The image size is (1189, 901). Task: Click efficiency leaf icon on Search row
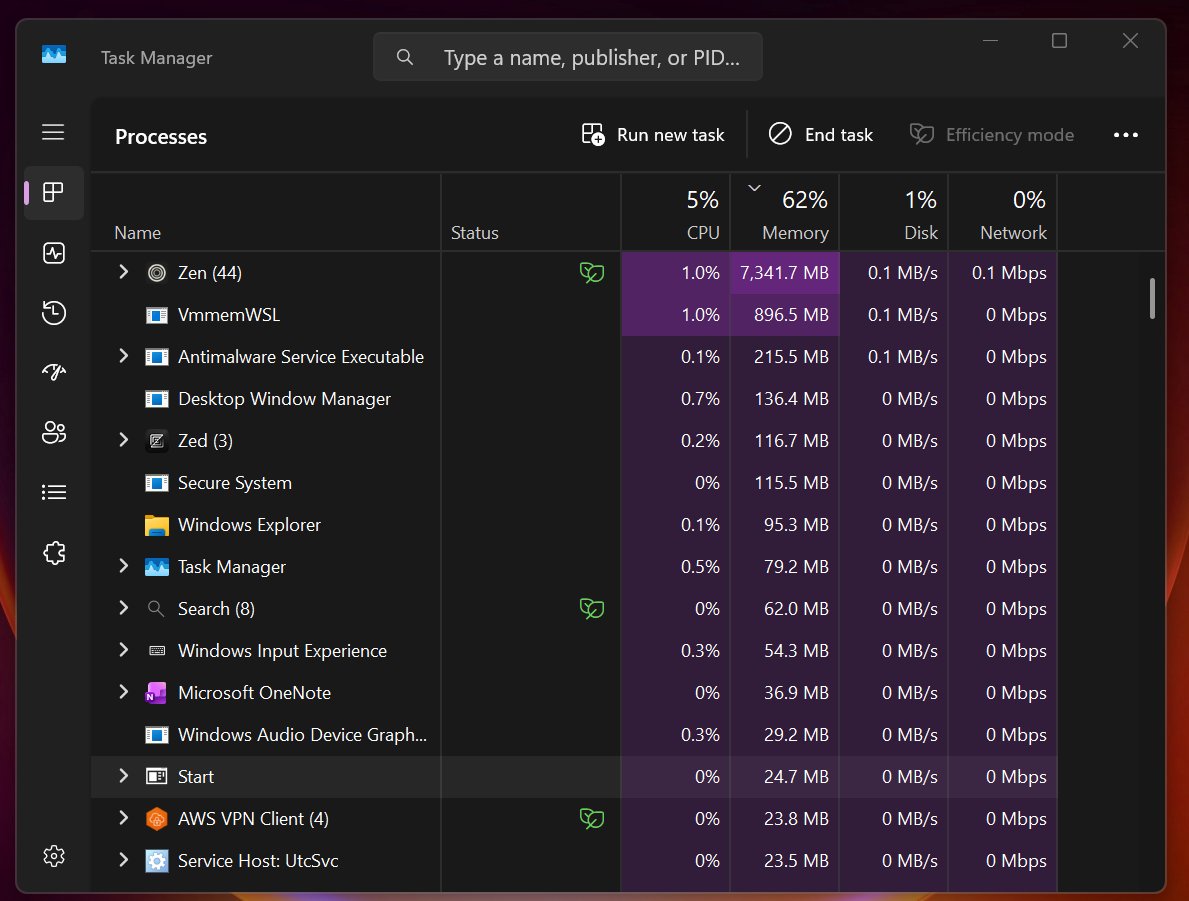click(x=591, y=608)
